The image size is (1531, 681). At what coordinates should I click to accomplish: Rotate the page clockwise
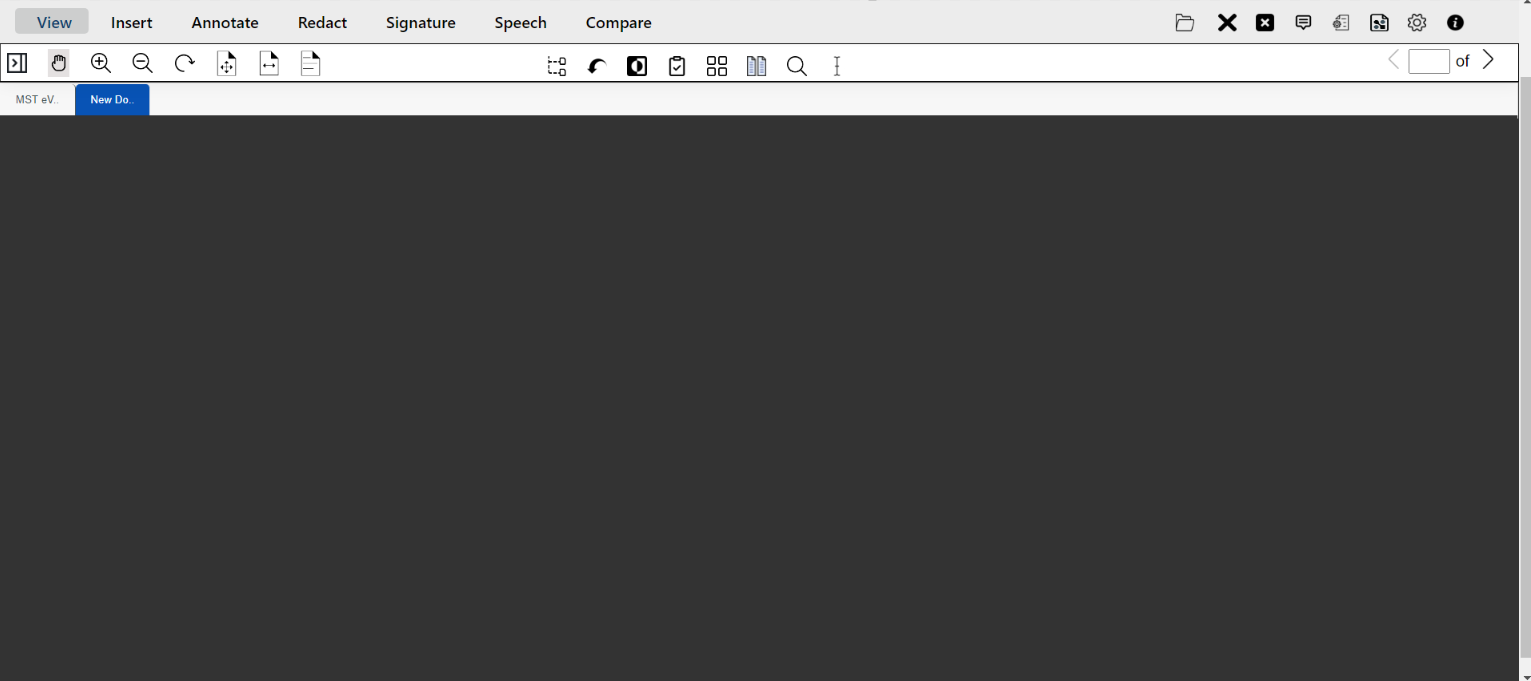(185, 63)
